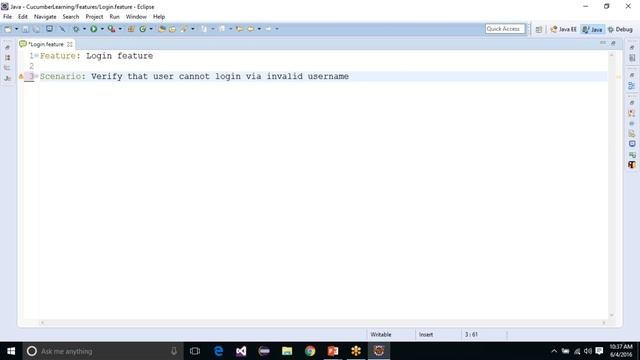Click the Scenario: Verify that user line
The image size is (640, 360).
194,76
